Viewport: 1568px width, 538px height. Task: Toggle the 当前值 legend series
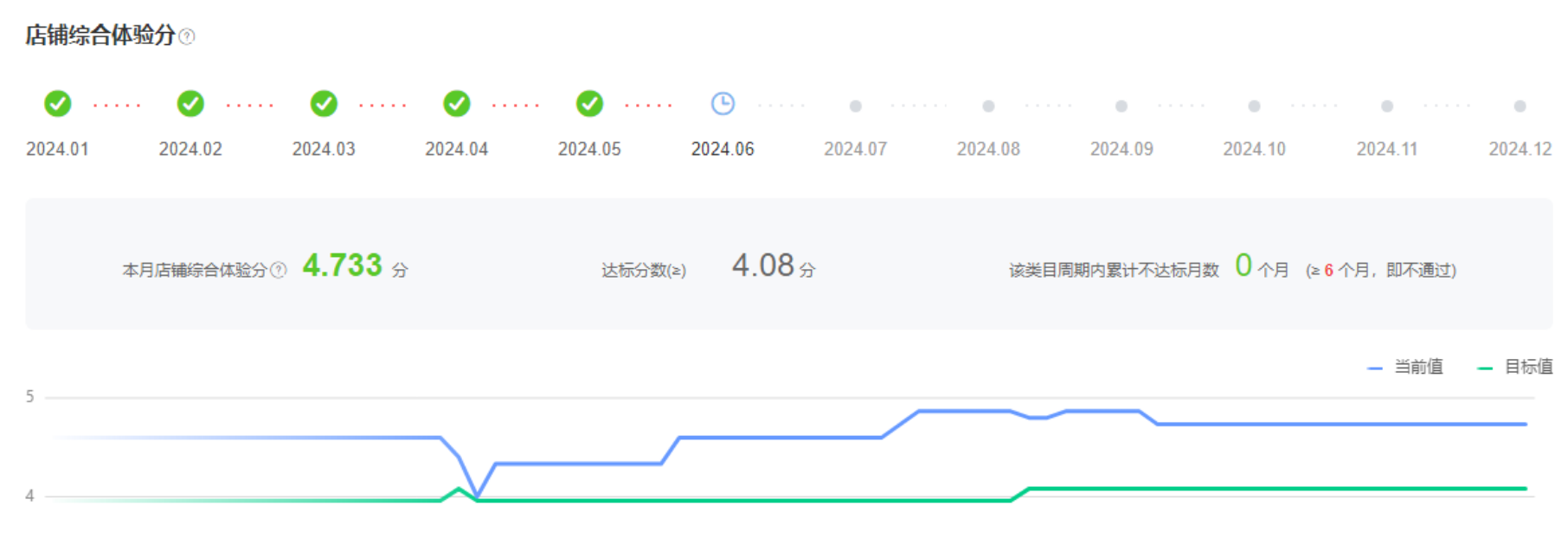point(1406,368)
